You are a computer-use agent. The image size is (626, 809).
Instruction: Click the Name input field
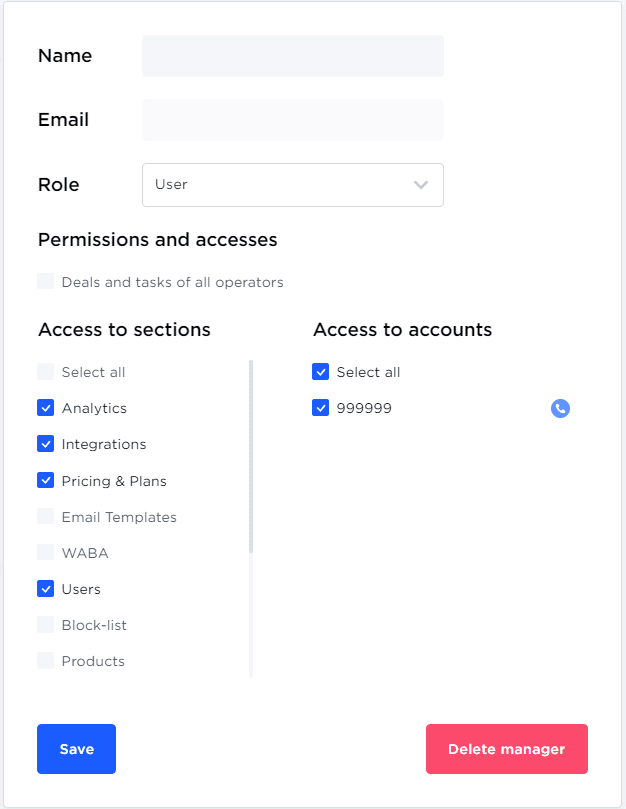292,56
